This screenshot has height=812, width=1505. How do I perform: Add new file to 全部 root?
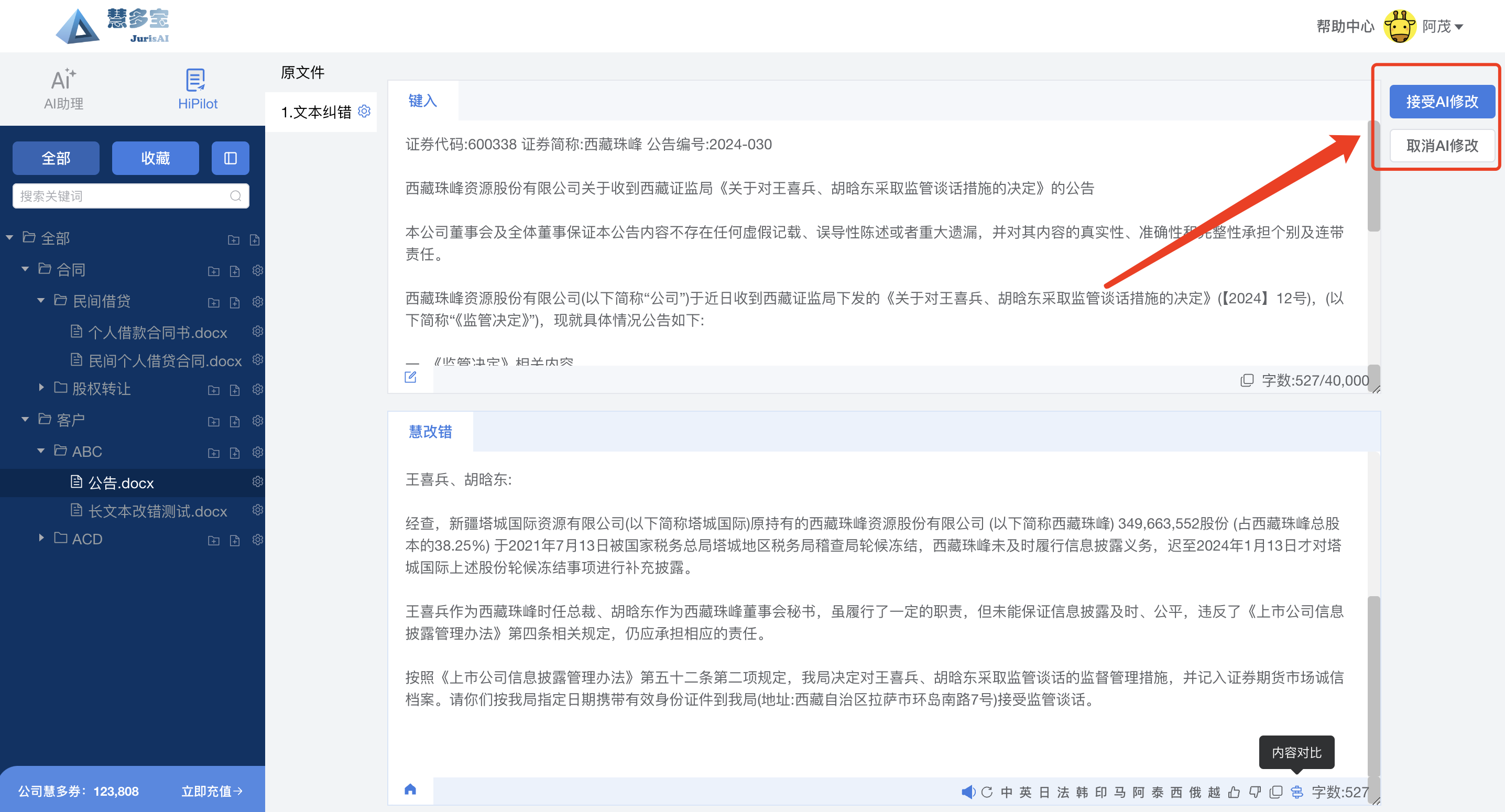pyautogui.click(x=255, y=239)
